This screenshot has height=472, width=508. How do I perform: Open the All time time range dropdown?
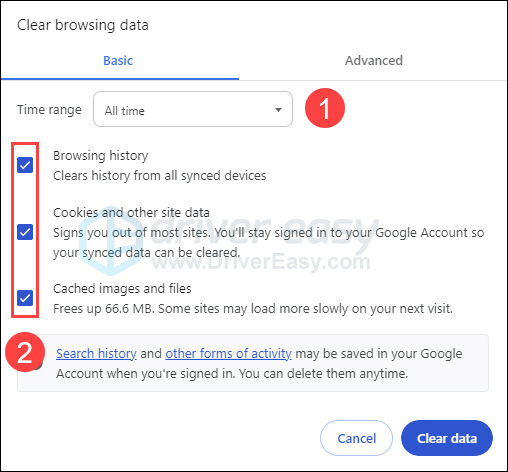pos(193,109)
